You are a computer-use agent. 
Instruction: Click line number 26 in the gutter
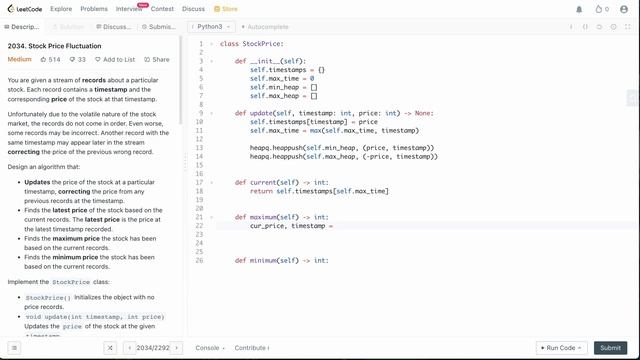tap(199, 260)
